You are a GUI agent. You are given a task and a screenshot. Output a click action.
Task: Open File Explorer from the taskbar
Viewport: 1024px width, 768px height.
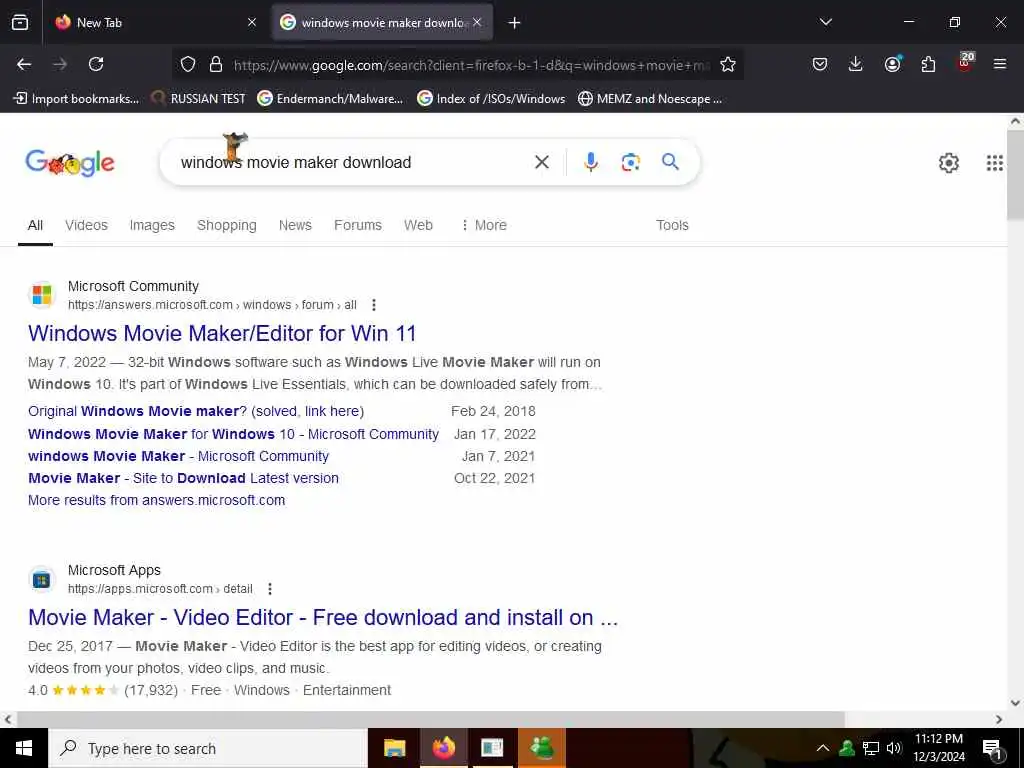pyautogui.click(x=394, y=748)
